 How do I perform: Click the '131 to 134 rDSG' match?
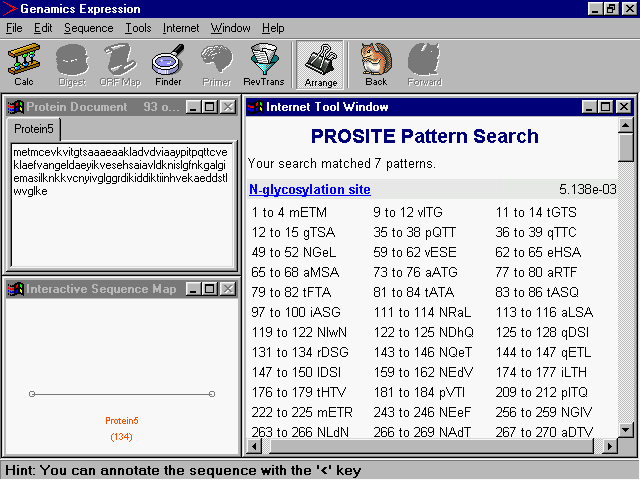pyautogui.click(x=300, y=352)
